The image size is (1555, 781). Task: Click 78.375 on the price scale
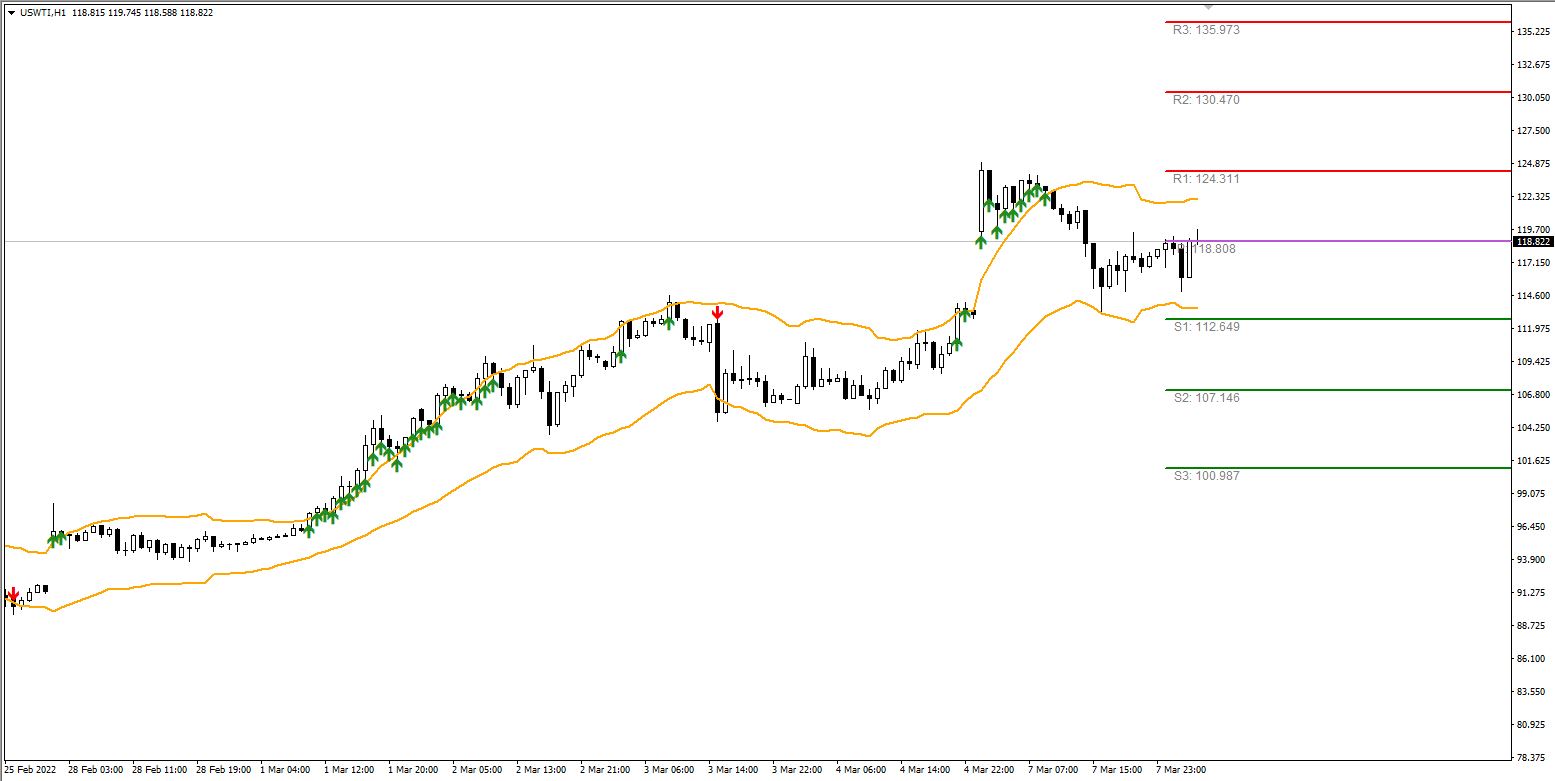(x=1533, y=758)
